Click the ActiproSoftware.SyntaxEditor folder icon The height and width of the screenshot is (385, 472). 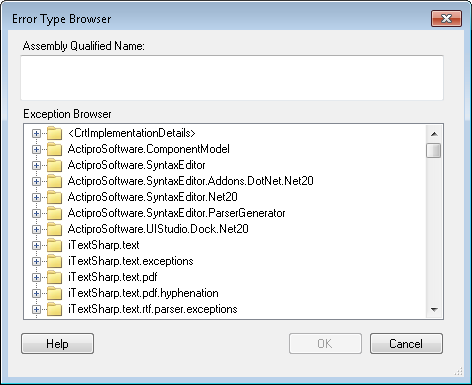coord(54,165)
